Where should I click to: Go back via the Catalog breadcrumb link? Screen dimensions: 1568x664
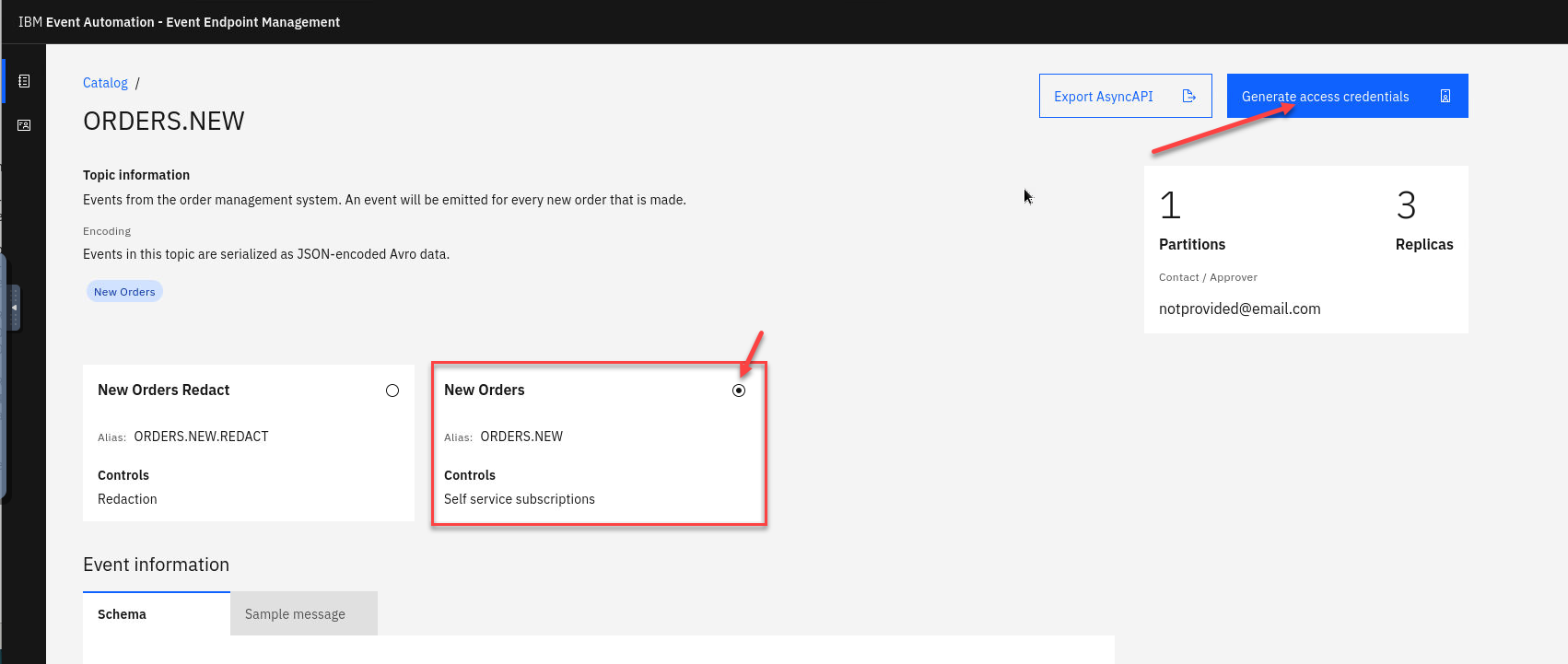(x=105, y=83)
